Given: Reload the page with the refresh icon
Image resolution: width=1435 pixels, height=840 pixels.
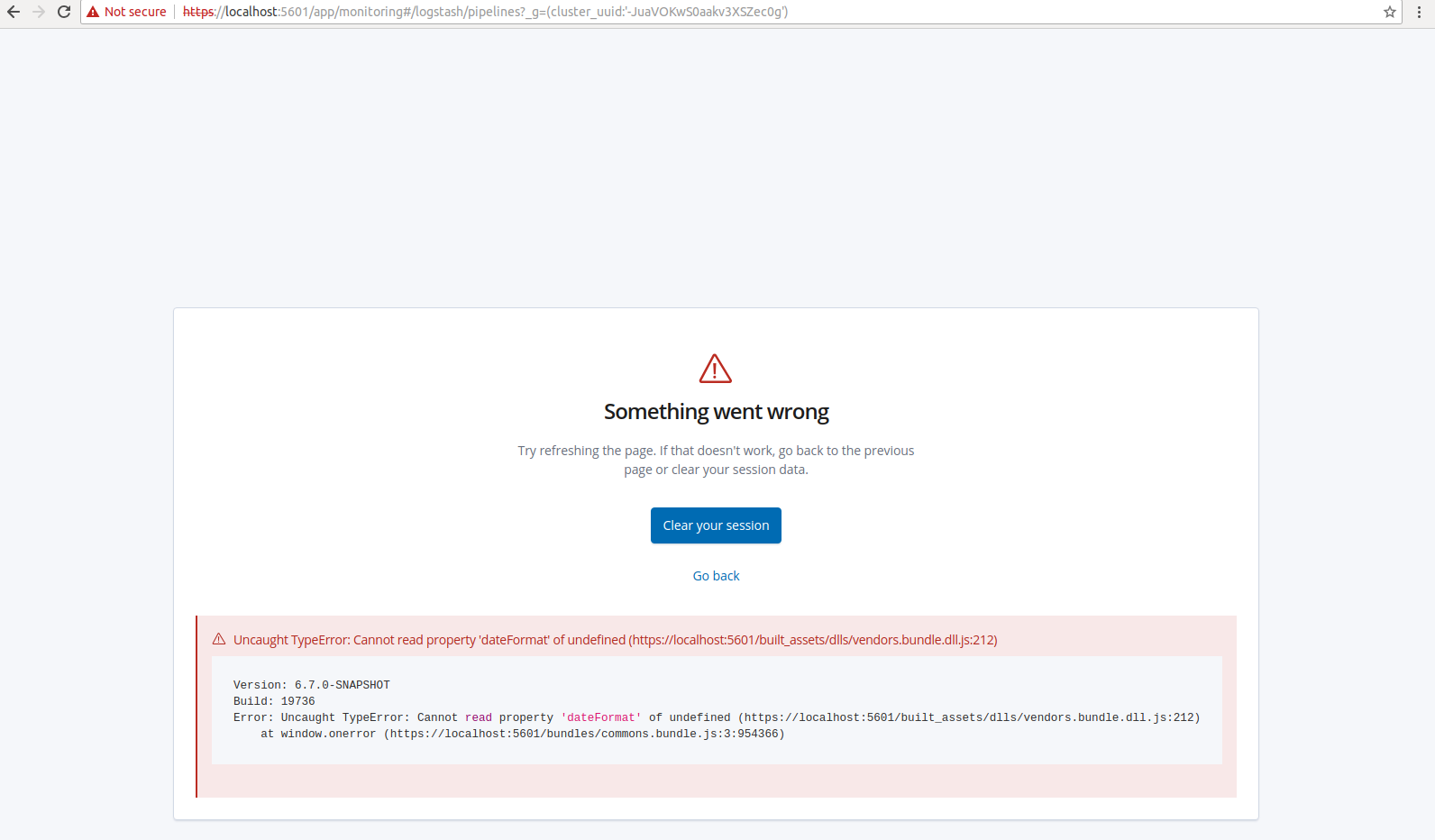Looking at the screenshot, I should (64, 12).
